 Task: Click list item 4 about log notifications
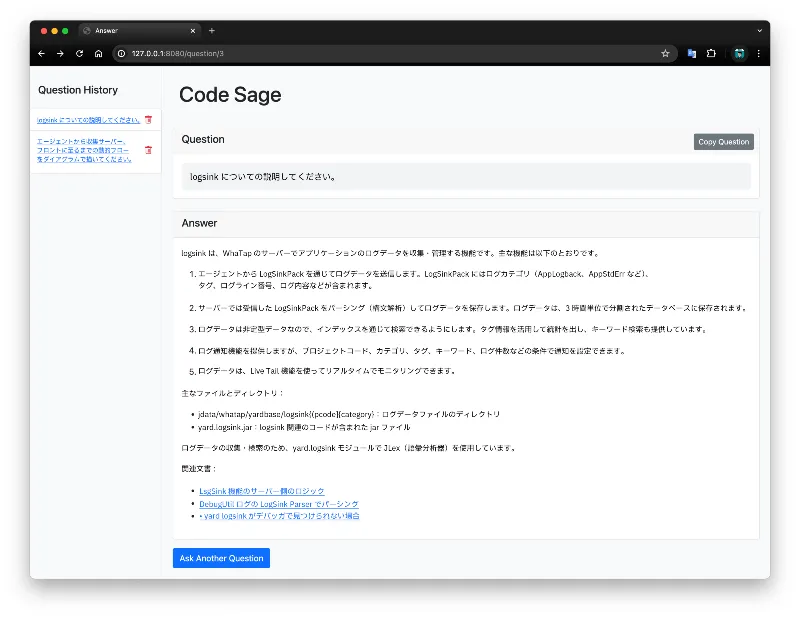pos(408,351)
